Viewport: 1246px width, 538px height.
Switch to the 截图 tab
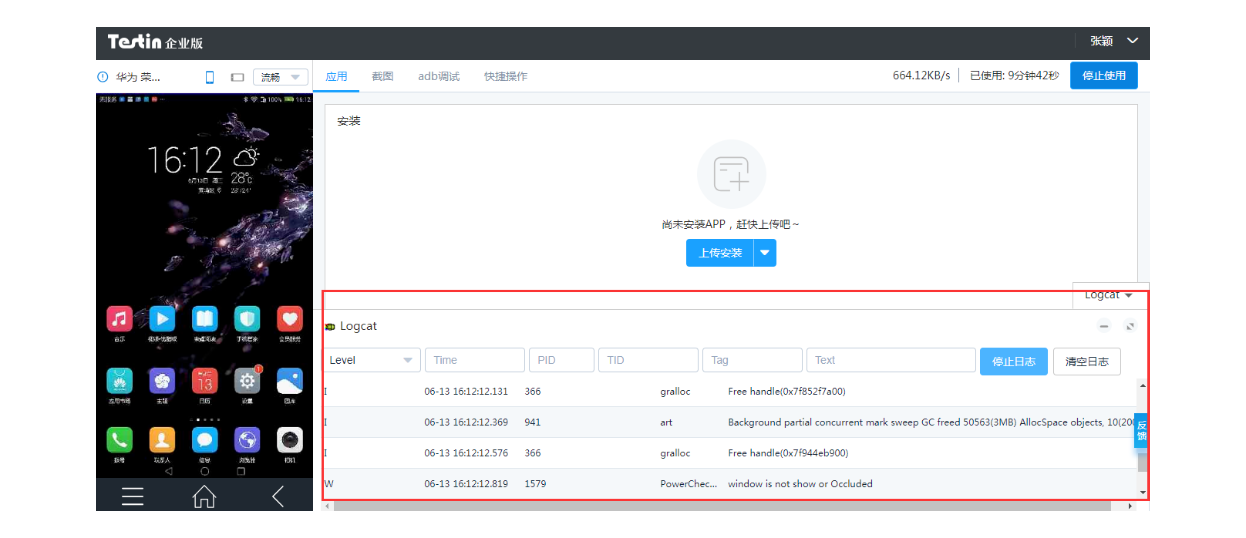pyautogui.click(x=382, y=77)
